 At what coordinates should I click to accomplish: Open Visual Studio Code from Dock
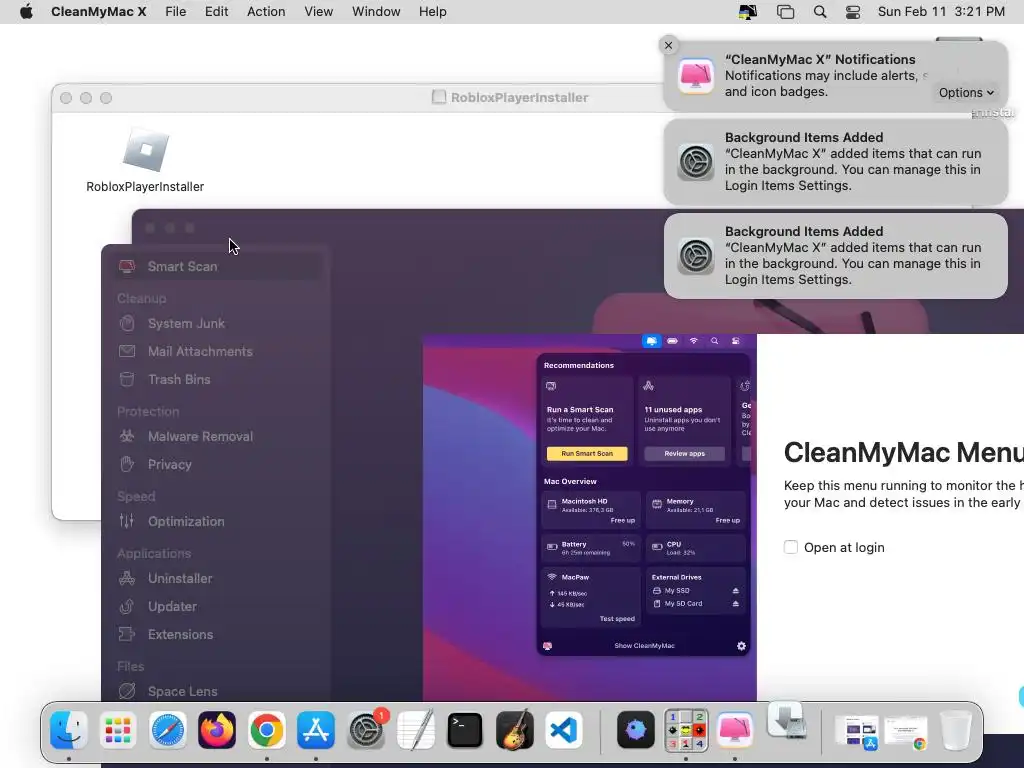(564, 729)
